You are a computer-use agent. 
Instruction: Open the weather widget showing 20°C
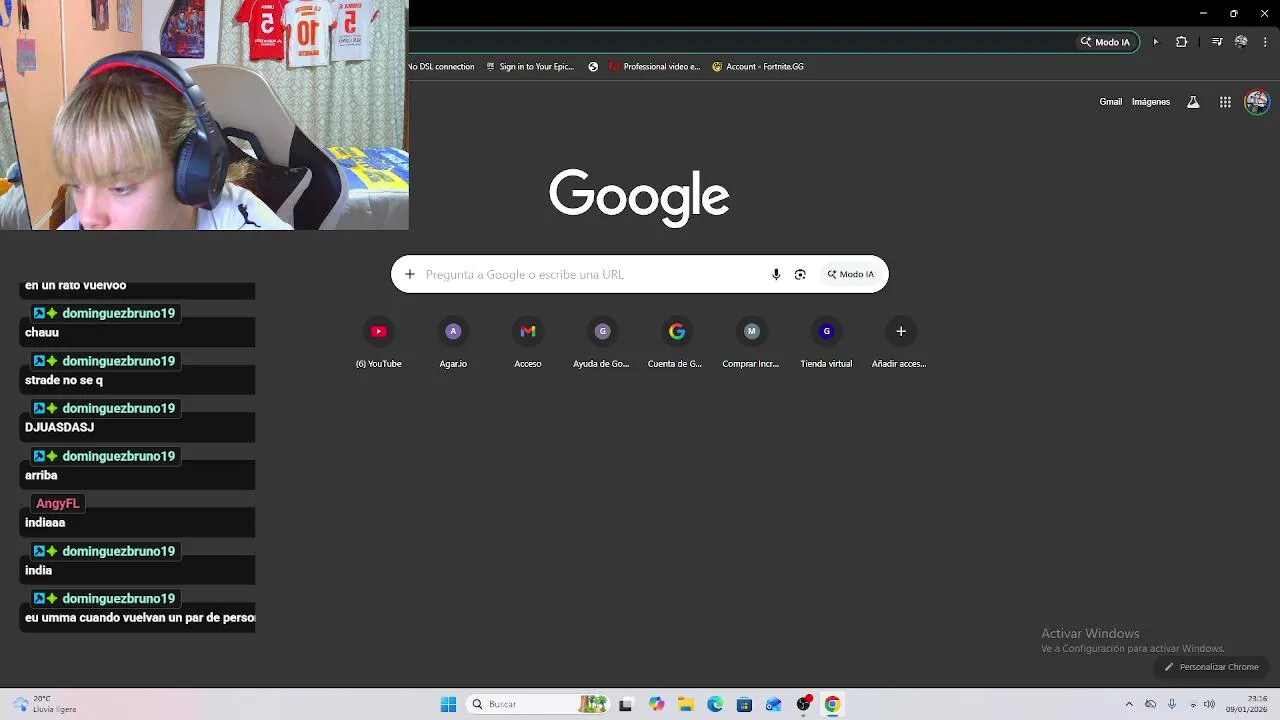point(44,704)
